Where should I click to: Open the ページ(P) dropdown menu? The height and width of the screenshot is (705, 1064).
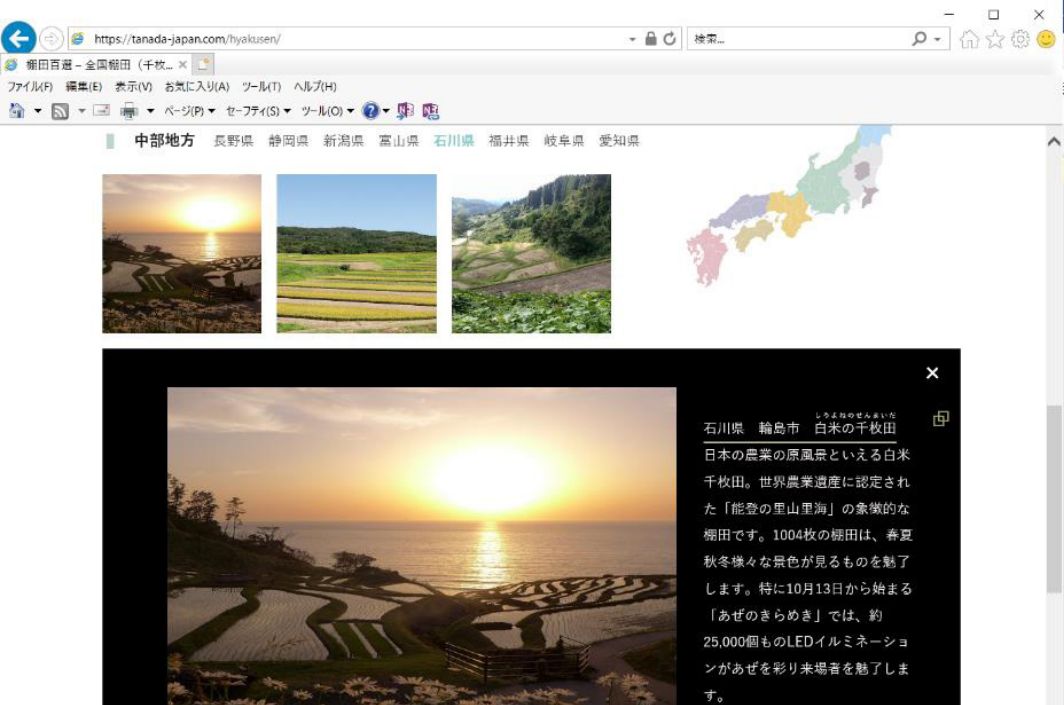tap(189, 111)
